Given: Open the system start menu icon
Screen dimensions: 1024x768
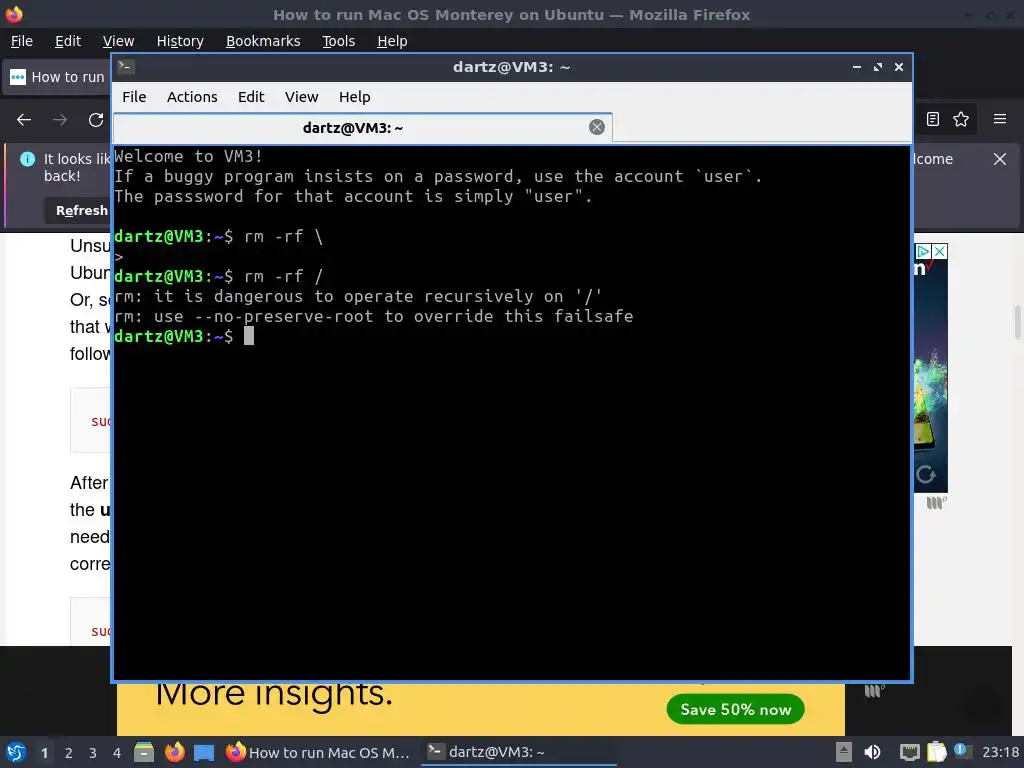Looking at the screenshot, I should (16, 752).
